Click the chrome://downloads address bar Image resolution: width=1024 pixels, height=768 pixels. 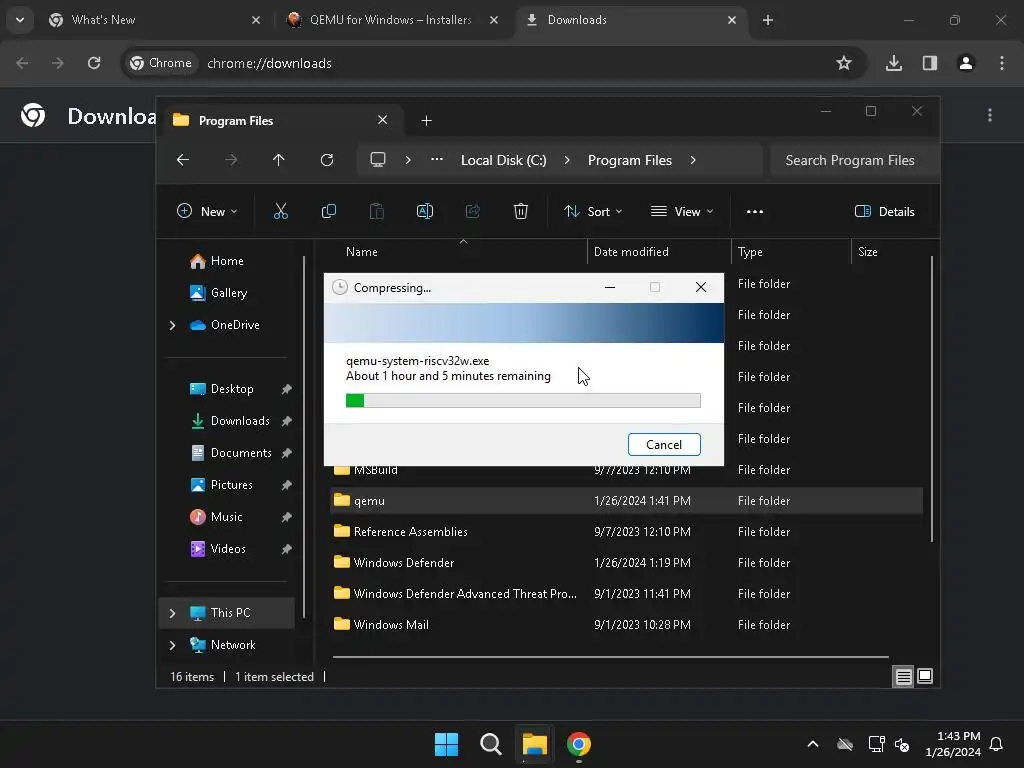(x=494, y=63)
